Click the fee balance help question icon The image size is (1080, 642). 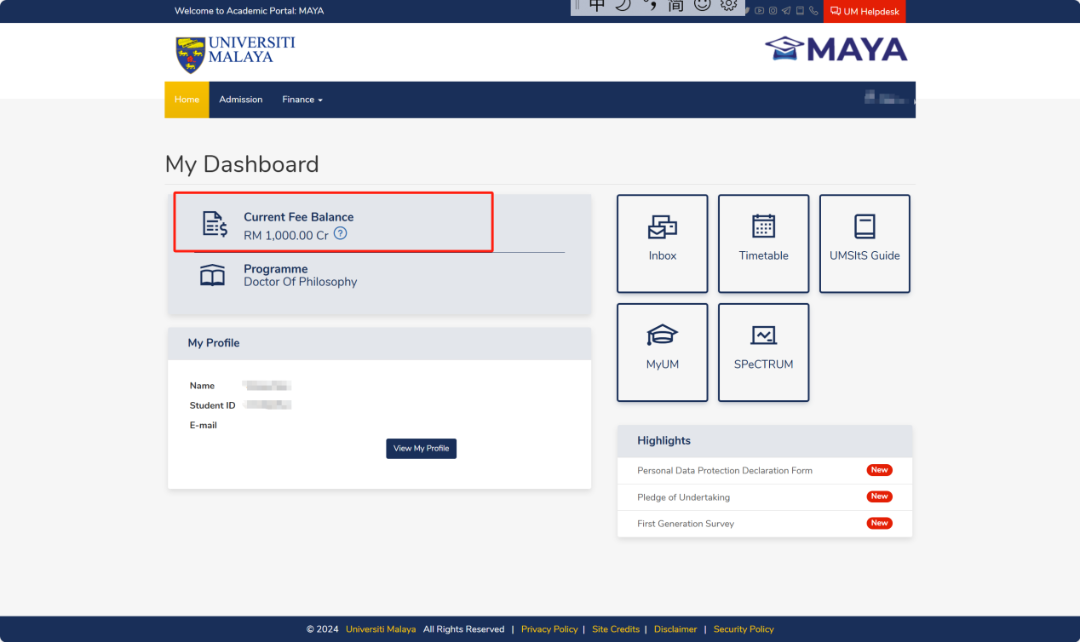[x=340, y=234]
